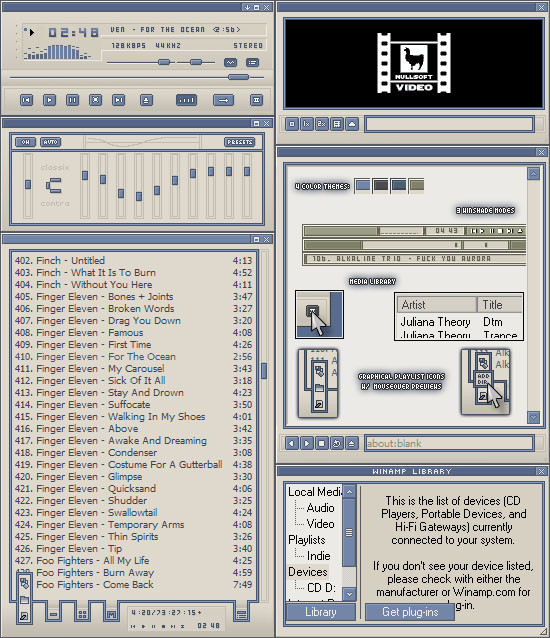
Task: Toggle the equalizer ON button
Action: [25, 142]
